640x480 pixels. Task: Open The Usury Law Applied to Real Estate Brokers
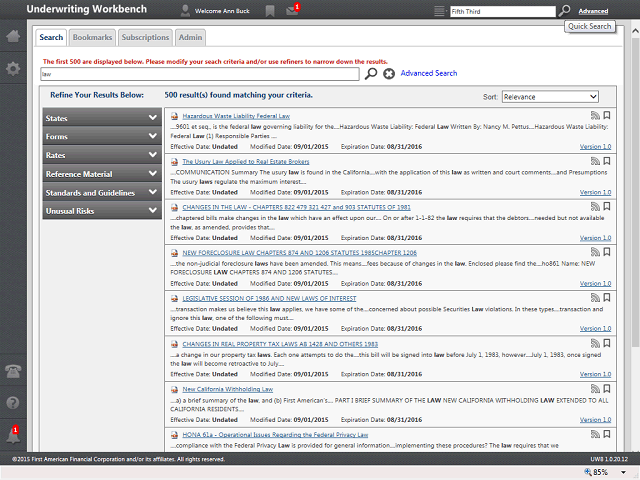[x=246, y=162]
